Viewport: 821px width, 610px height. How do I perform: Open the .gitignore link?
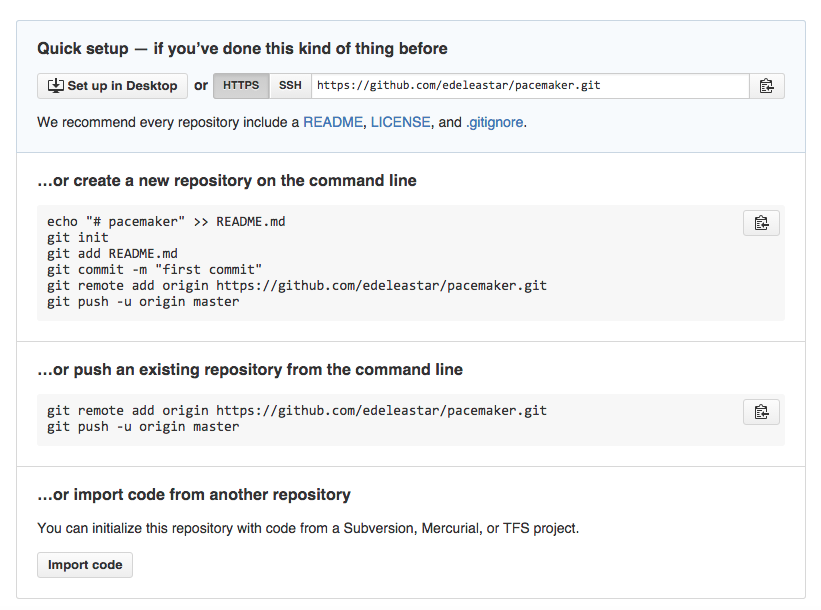(x=494, y=123)
